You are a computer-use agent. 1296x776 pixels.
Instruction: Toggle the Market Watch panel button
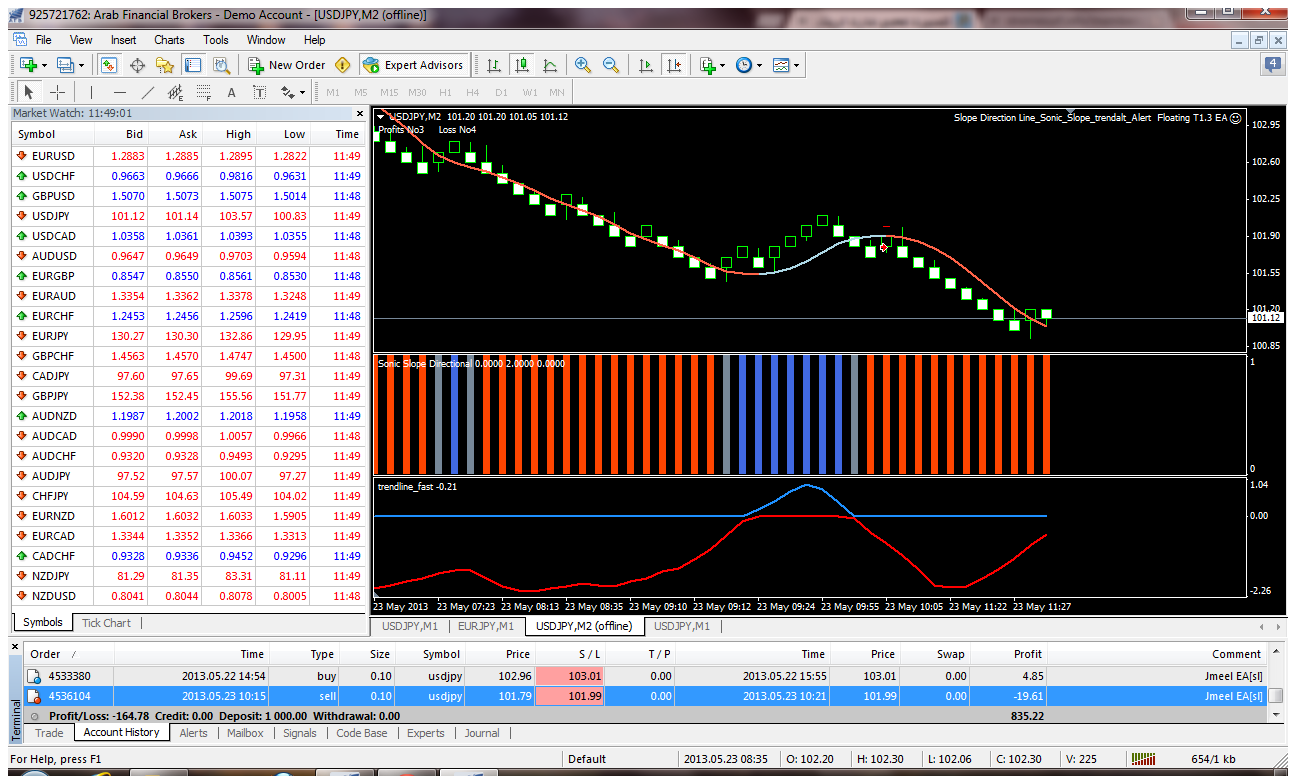110,65
